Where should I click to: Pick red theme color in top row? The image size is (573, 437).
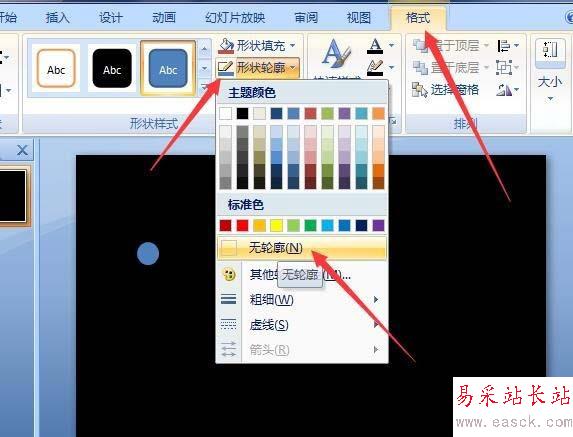pyautogui.click(x=310, y=113)
